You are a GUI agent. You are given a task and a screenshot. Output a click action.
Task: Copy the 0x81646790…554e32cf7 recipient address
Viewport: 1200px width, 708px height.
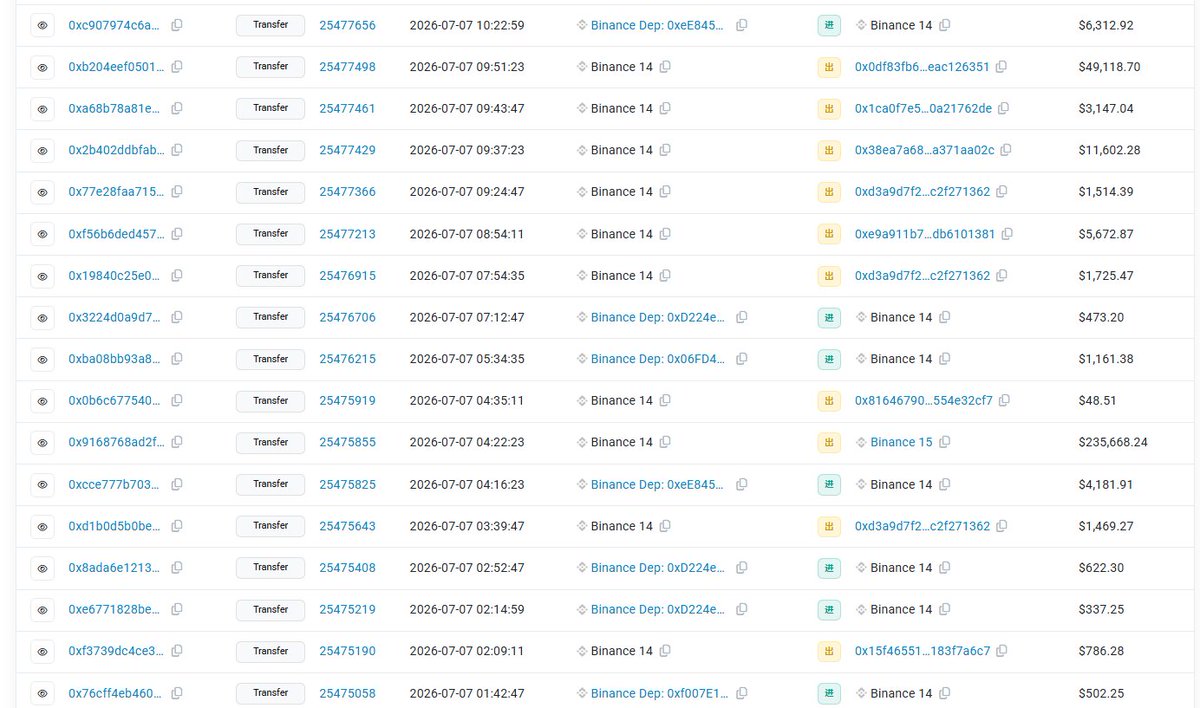tap(1004, 400)
